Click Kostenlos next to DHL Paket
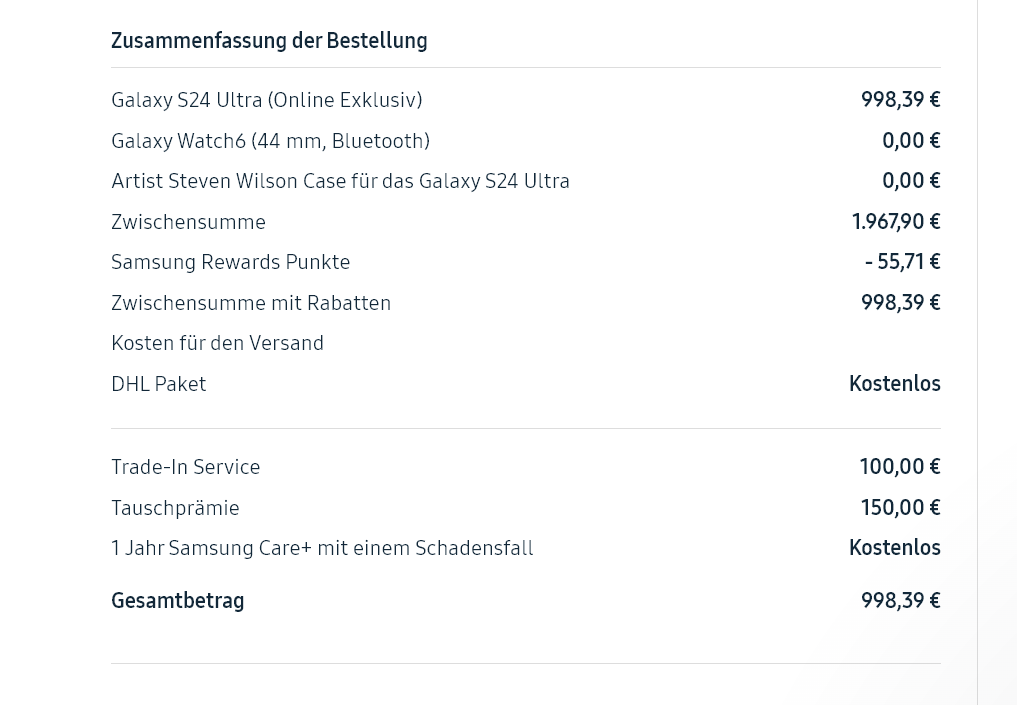1017x705 pixels. tap(894, 384)
